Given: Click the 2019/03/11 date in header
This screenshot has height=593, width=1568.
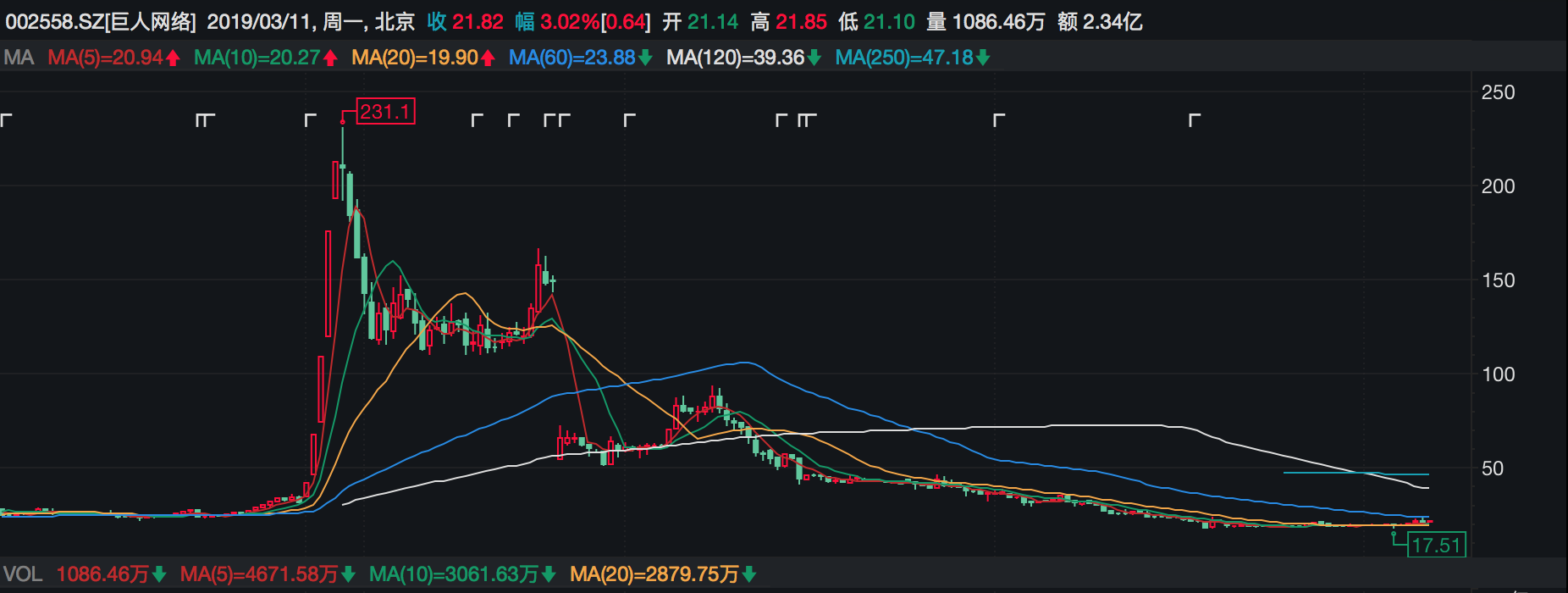Looking at the screenshot, I should (x=258, y=21).
